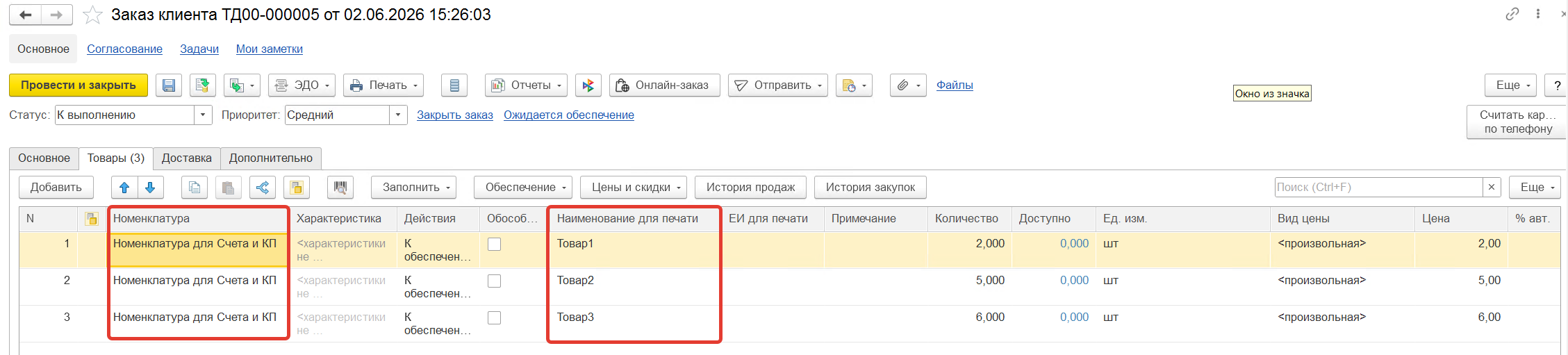Click the Приоритет field Средний
Image resolution: width=1568 pixels, height=355 pixels.
click(x=338, y=115)
